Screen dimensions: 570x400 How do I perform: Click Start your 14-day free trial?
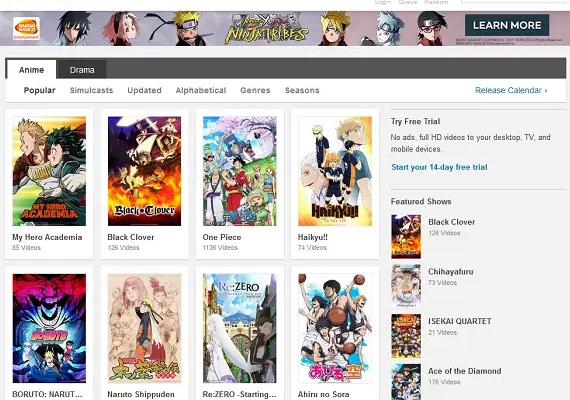click(x=439, y=167)
